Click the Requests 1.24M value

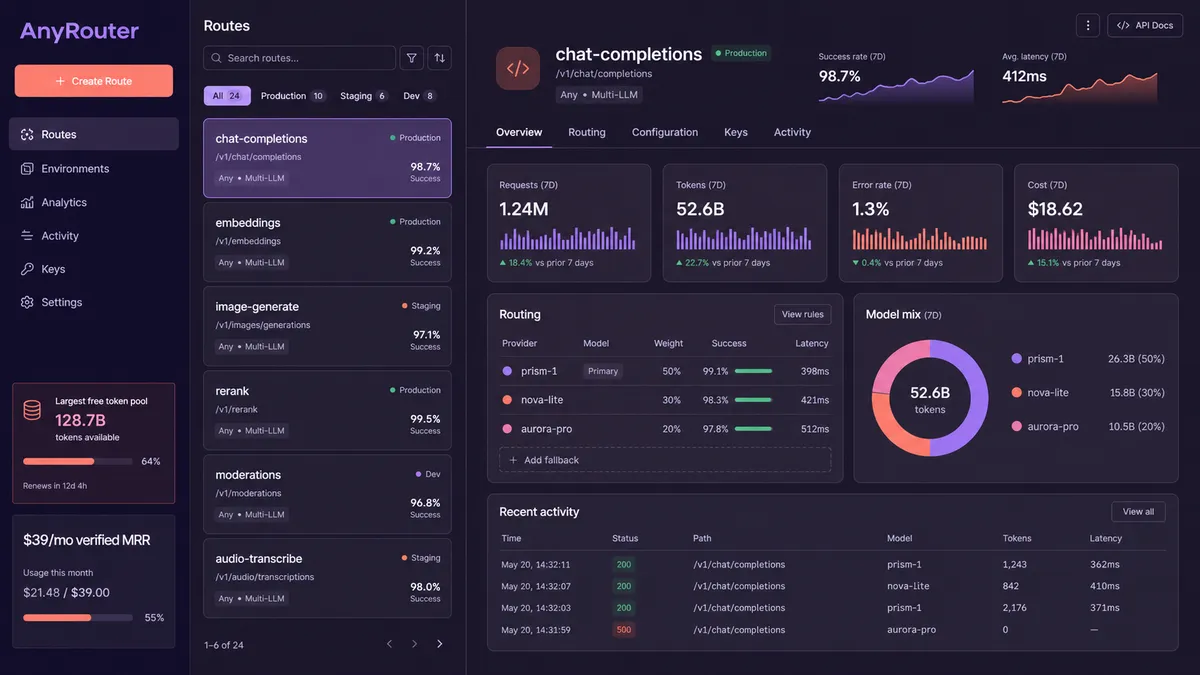point(524,209)
